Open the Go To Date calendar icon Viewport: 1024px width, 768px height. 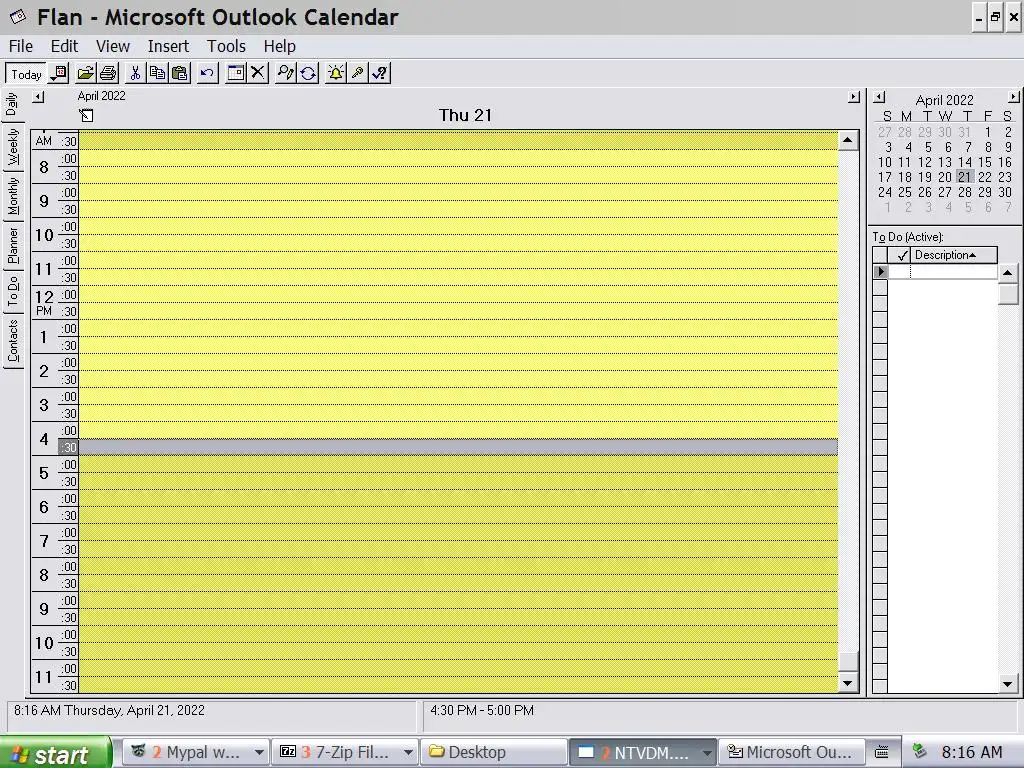59,74
